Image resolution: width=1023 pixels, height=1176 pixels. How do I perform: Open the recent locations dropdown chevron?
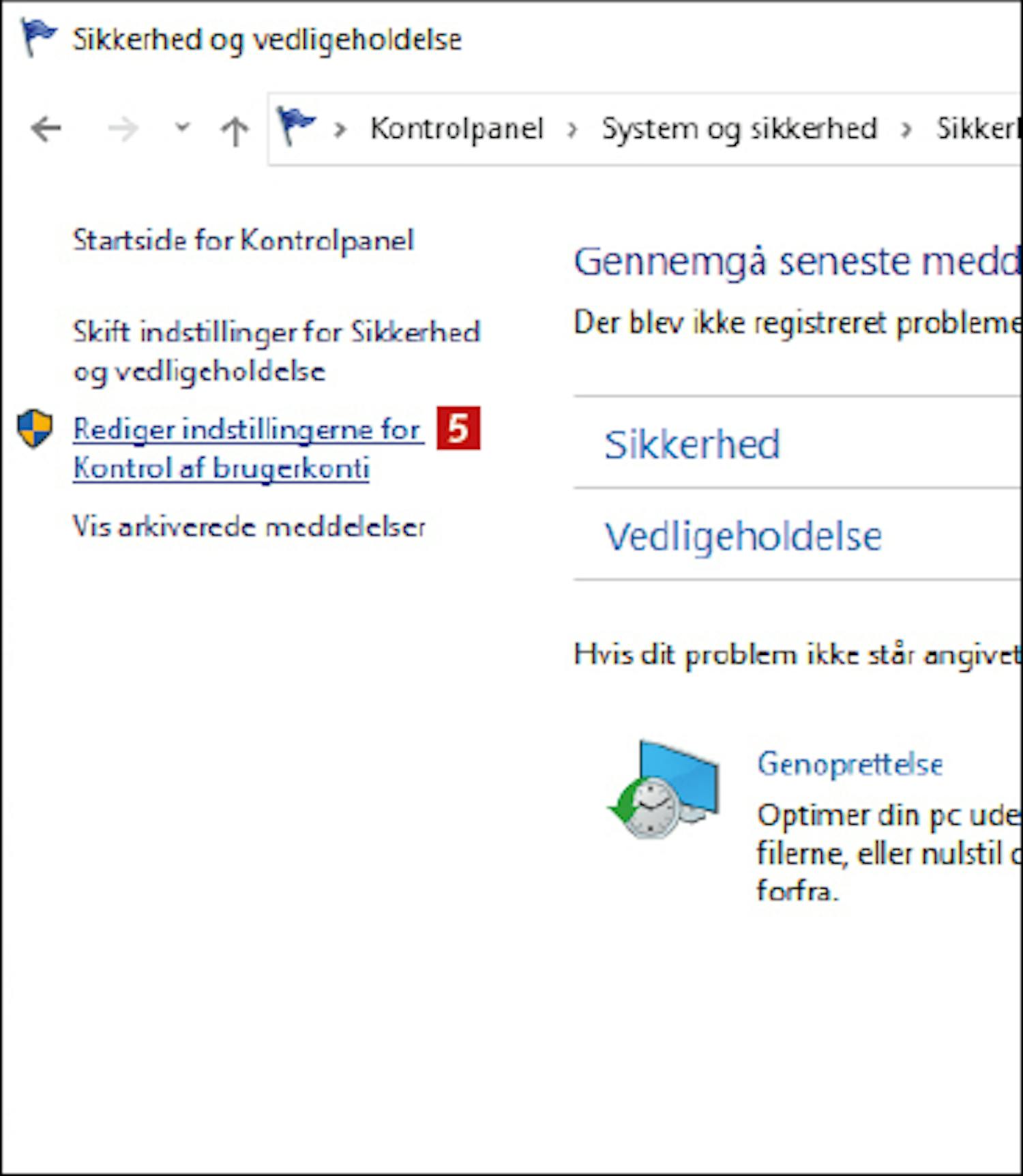182,127
